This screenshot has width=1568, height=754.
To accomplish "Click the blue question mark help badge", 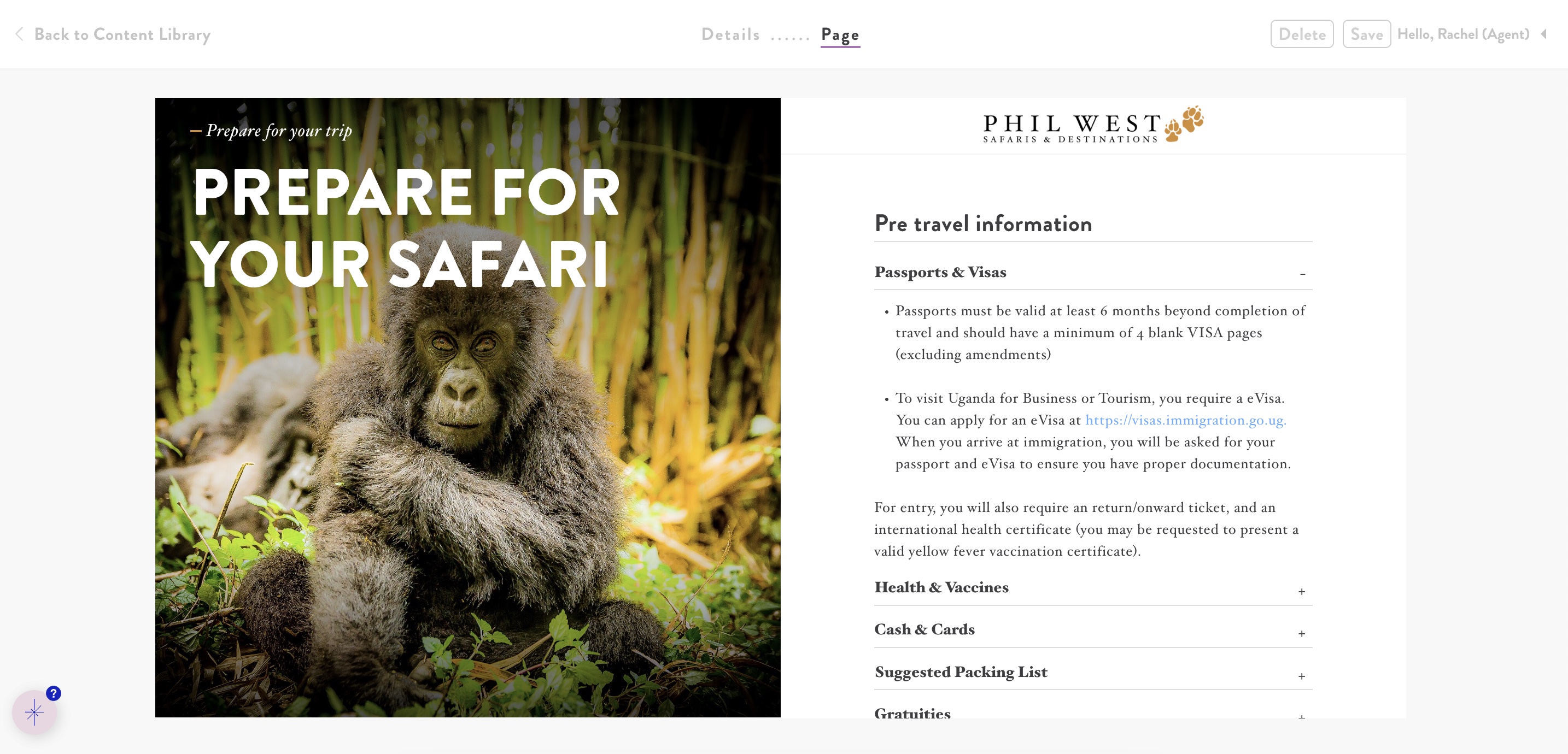I will tap(54, 693).
